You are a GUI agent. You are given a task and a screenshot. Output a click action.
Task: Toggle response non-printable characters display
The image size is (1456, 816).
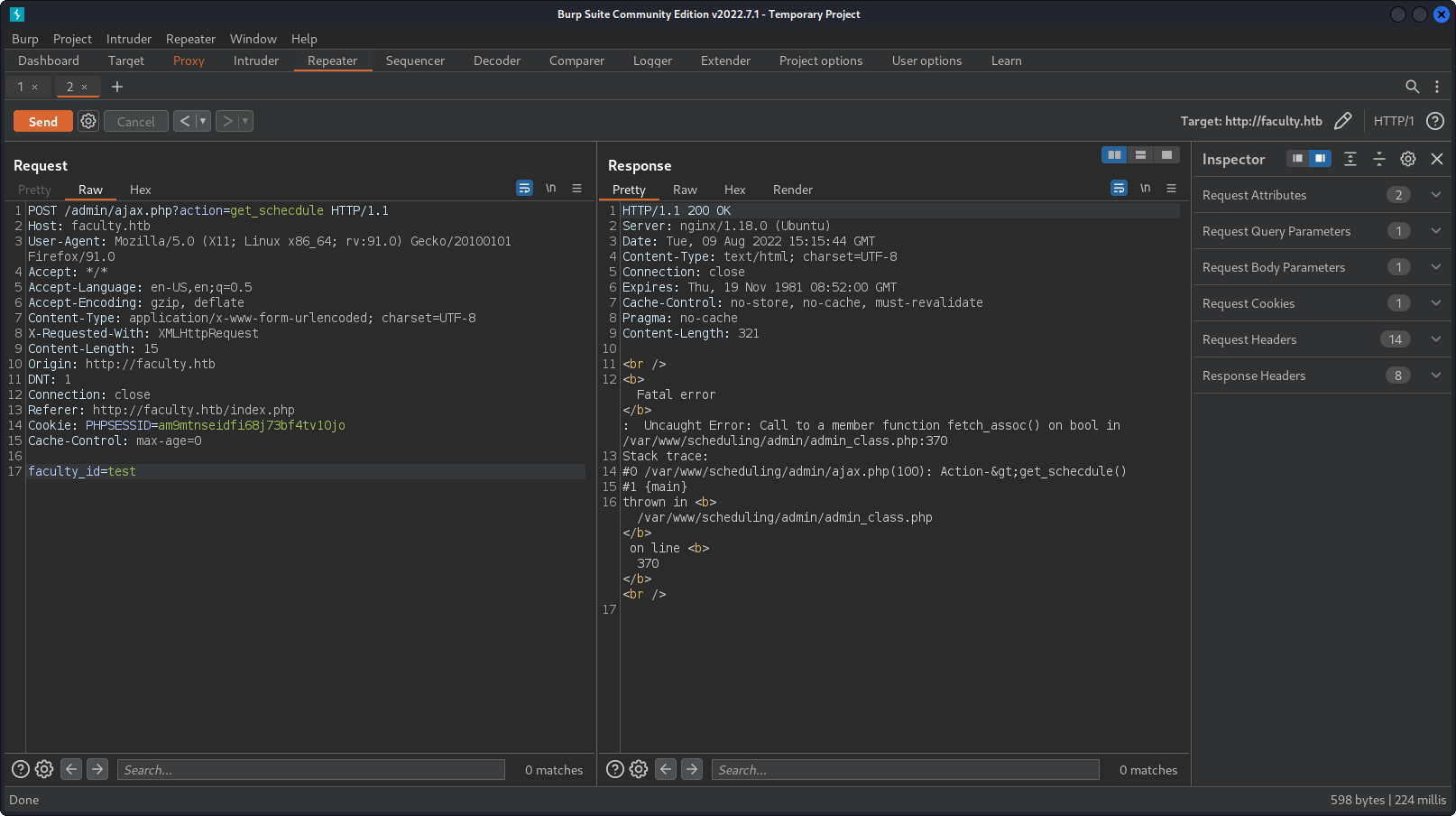coord(1145,188)
